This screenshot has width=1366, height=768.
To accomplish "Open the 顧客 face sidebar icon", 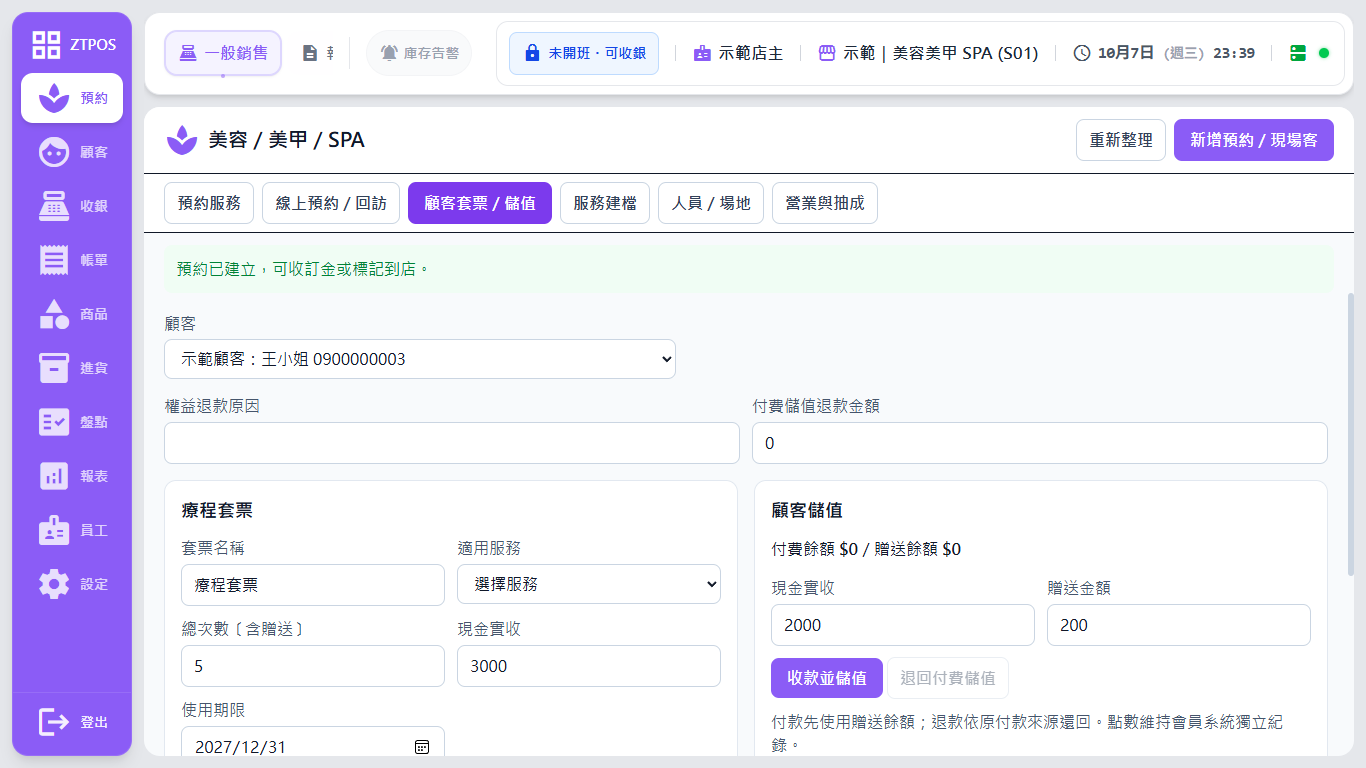I will point(53,152).
